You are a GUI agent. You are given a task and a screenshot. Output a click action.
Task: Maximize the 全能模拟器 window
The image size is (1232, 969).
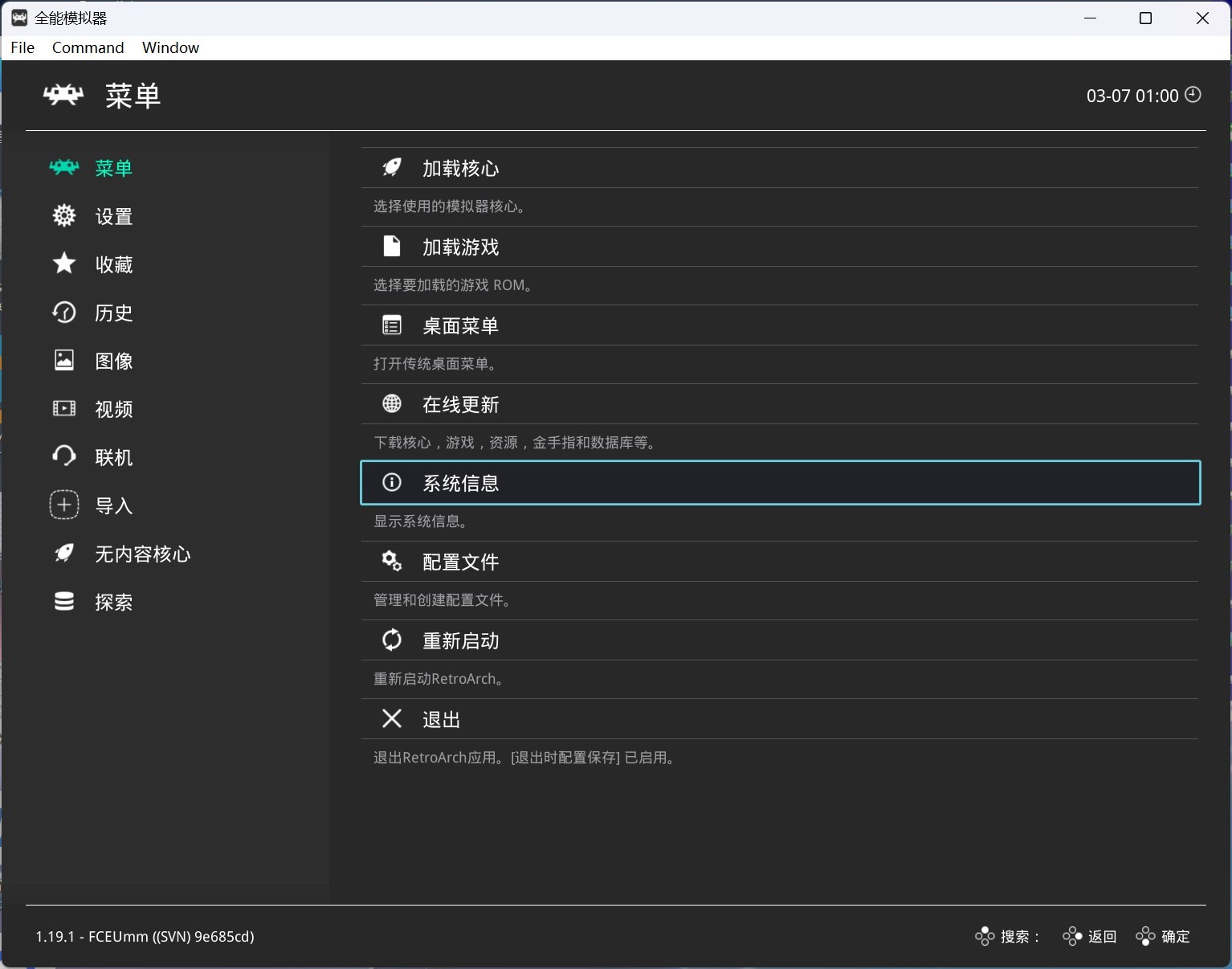coord(1146,18)
